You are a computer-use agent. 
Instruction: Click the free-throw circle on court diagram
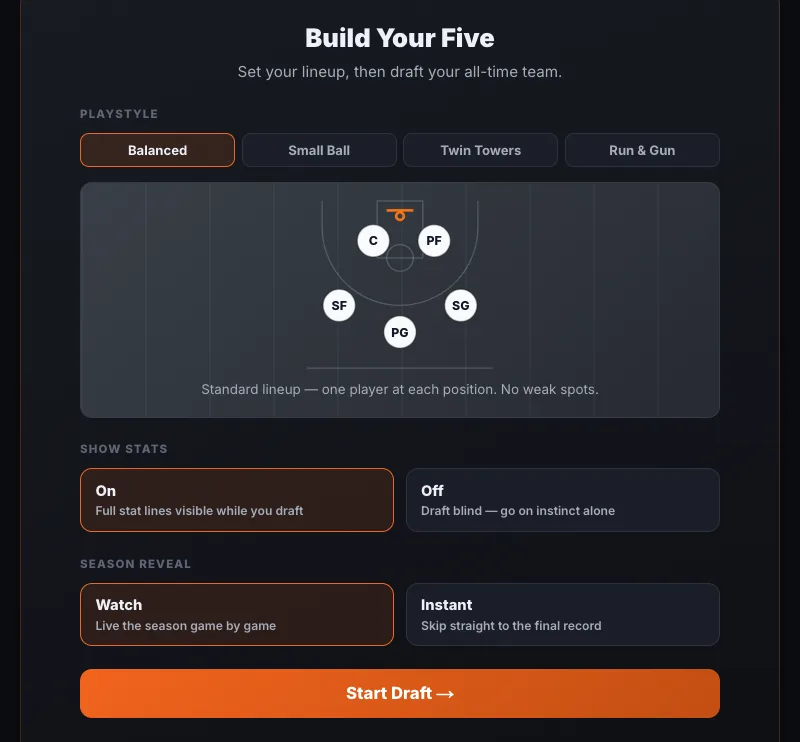[x=399, y=258]
